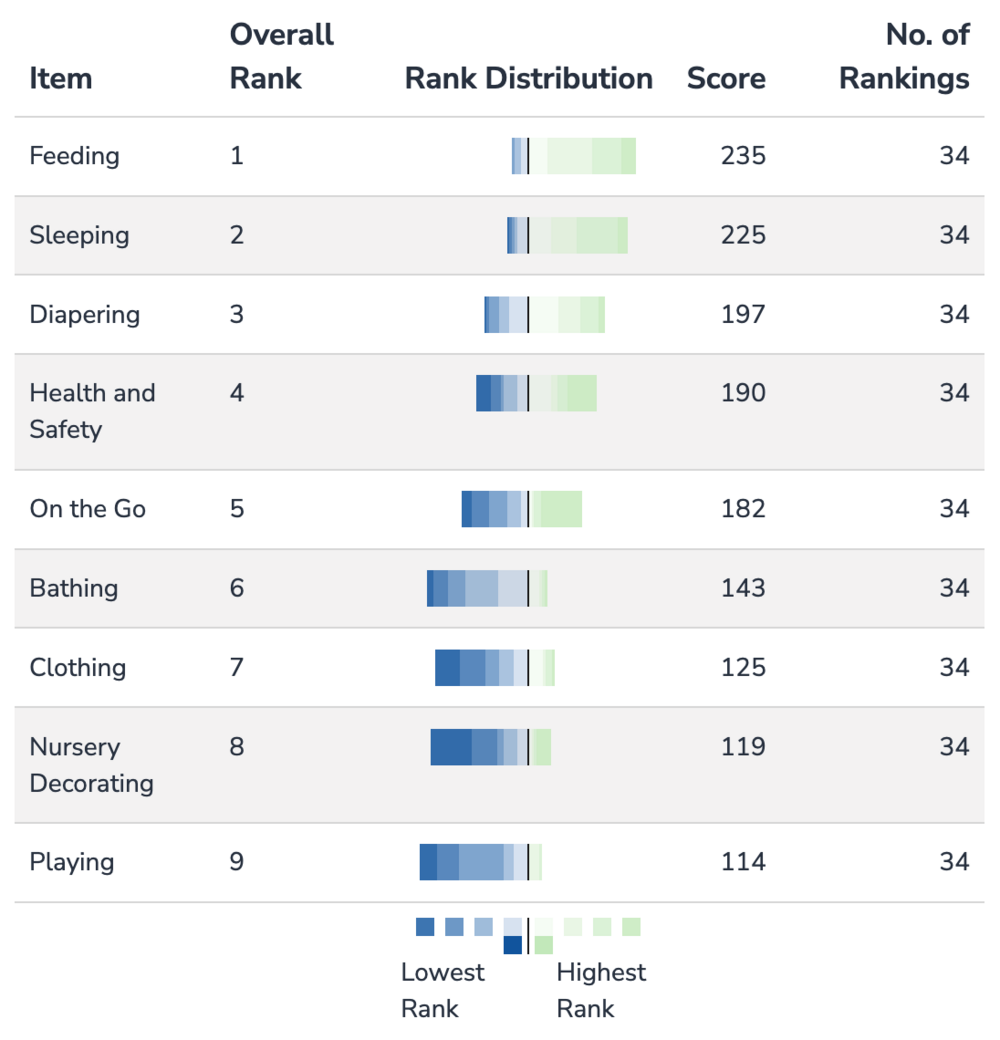Screen dimensions: 1000x1040
Task: Click the Overall Rank column header
Action: click(281, 56)
